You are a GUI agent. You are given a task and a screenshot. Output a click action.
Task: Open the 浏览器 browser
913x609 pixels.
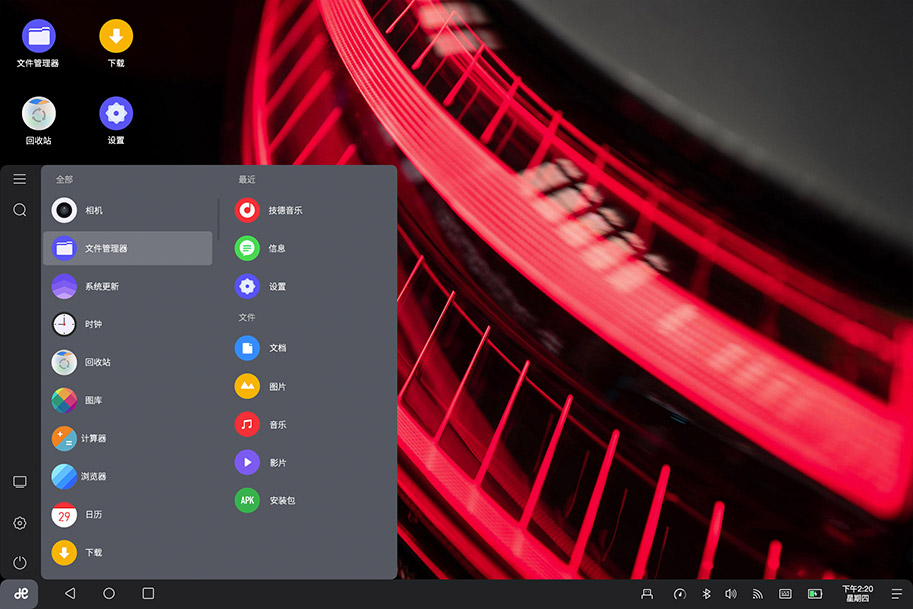[x=92, y=477]
